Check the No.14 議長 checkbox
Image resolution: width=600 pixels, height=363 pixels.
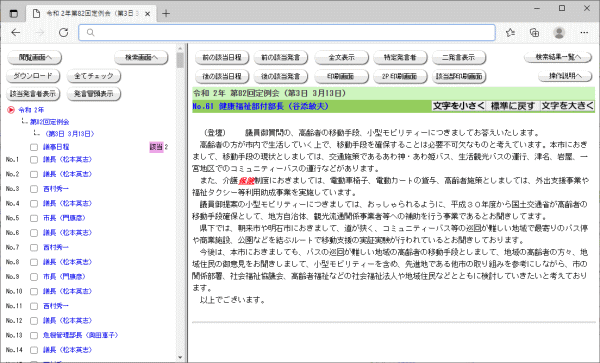coord(34,350)
